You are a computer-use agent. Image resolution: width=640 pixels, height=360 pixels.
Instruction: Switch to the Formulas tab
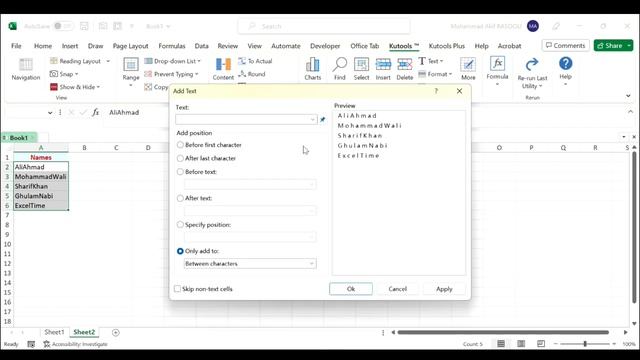click(x=172, y=46)
